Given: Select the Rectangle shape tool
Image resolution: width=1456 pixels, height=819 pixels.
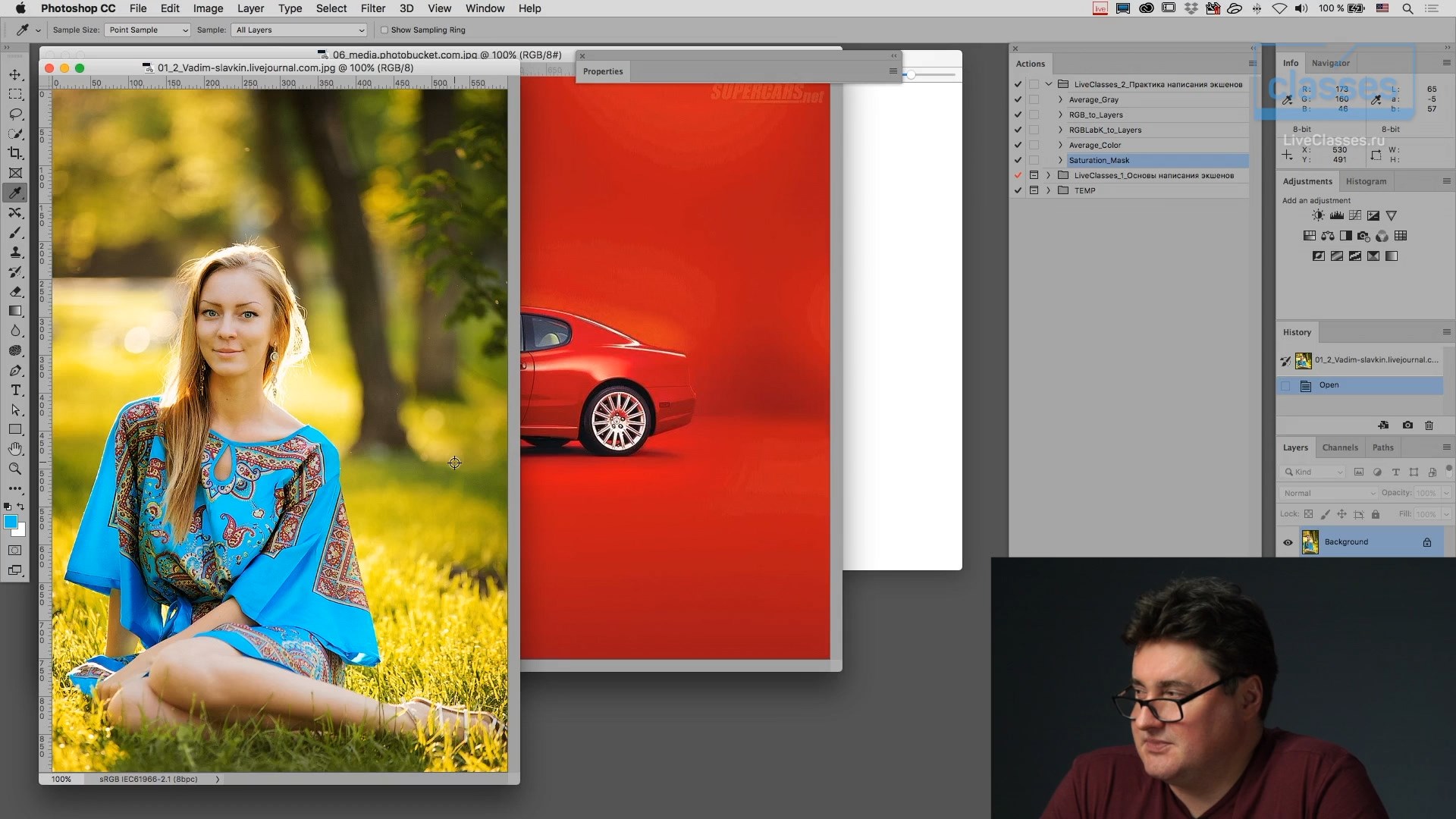Looking at the screenshot, I should point(15,429).
